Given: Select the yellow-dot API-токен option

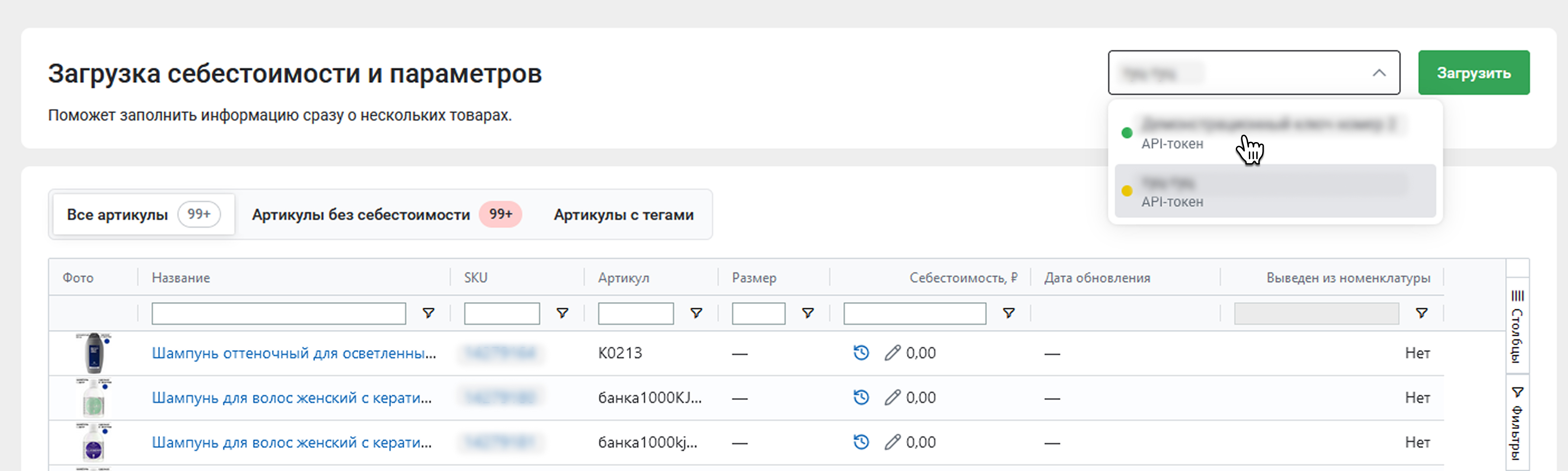Looking at the screenshot, I should pyautogui.click(x=1274, y=191).
